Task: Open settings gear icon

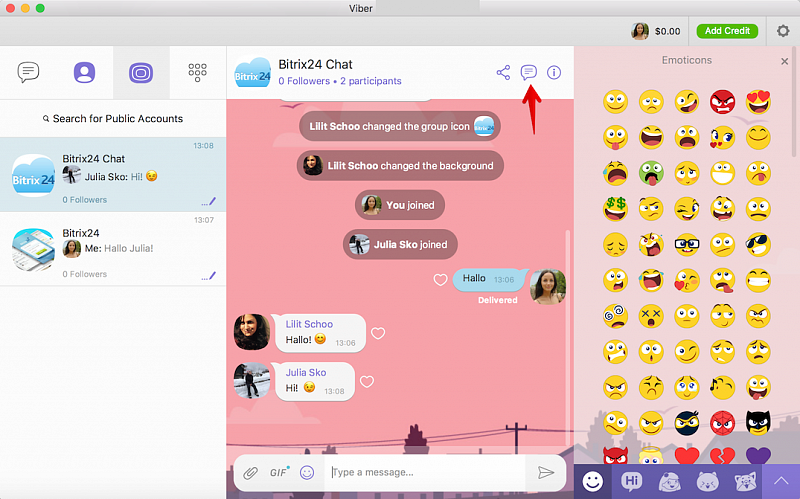Action: [x=783, y=31]
